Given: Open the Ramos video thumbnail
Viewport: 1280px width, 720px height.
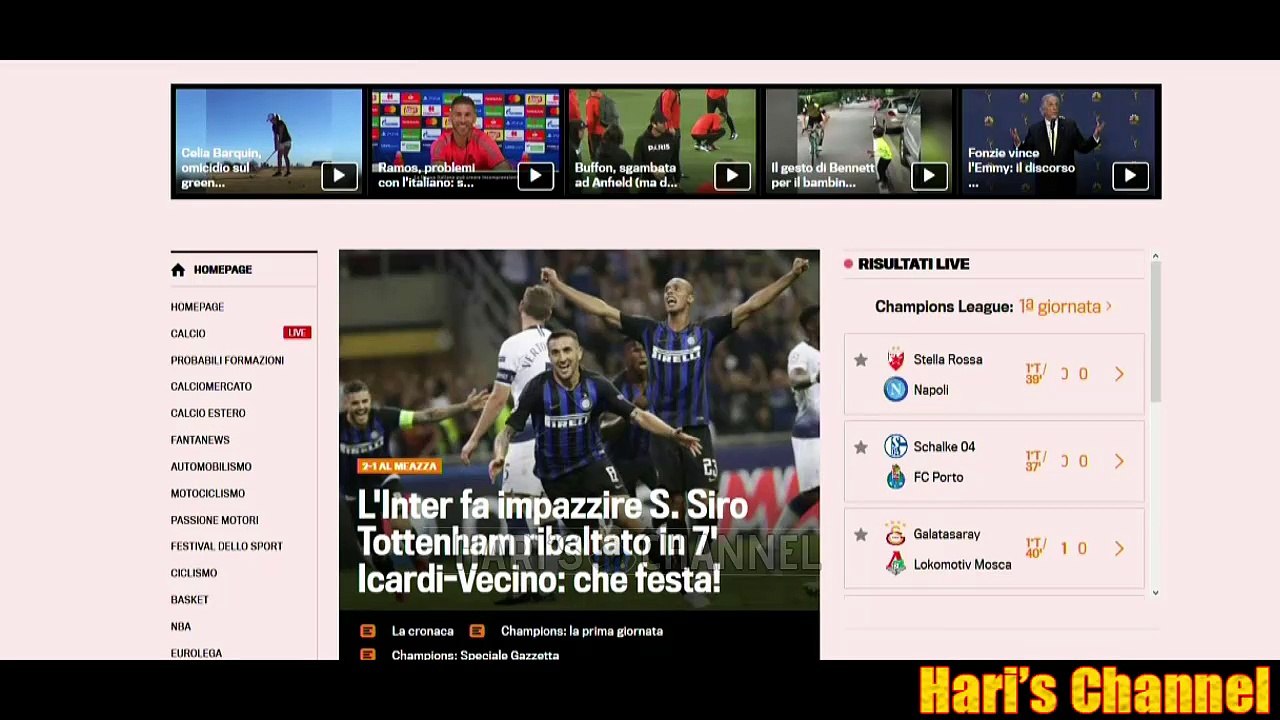Looking at the screenshot, I should coord(465,141).
